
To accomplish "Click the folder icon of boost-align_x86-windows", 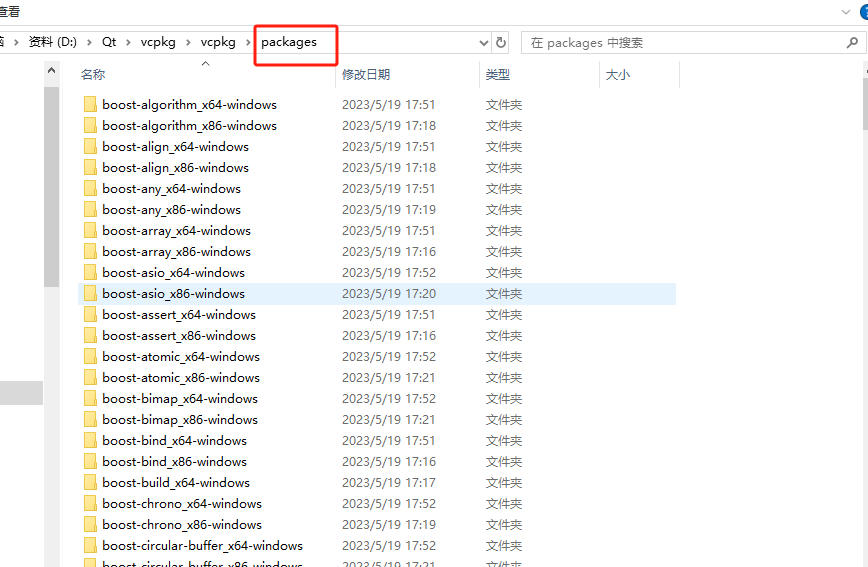I will tap(90, 168).
